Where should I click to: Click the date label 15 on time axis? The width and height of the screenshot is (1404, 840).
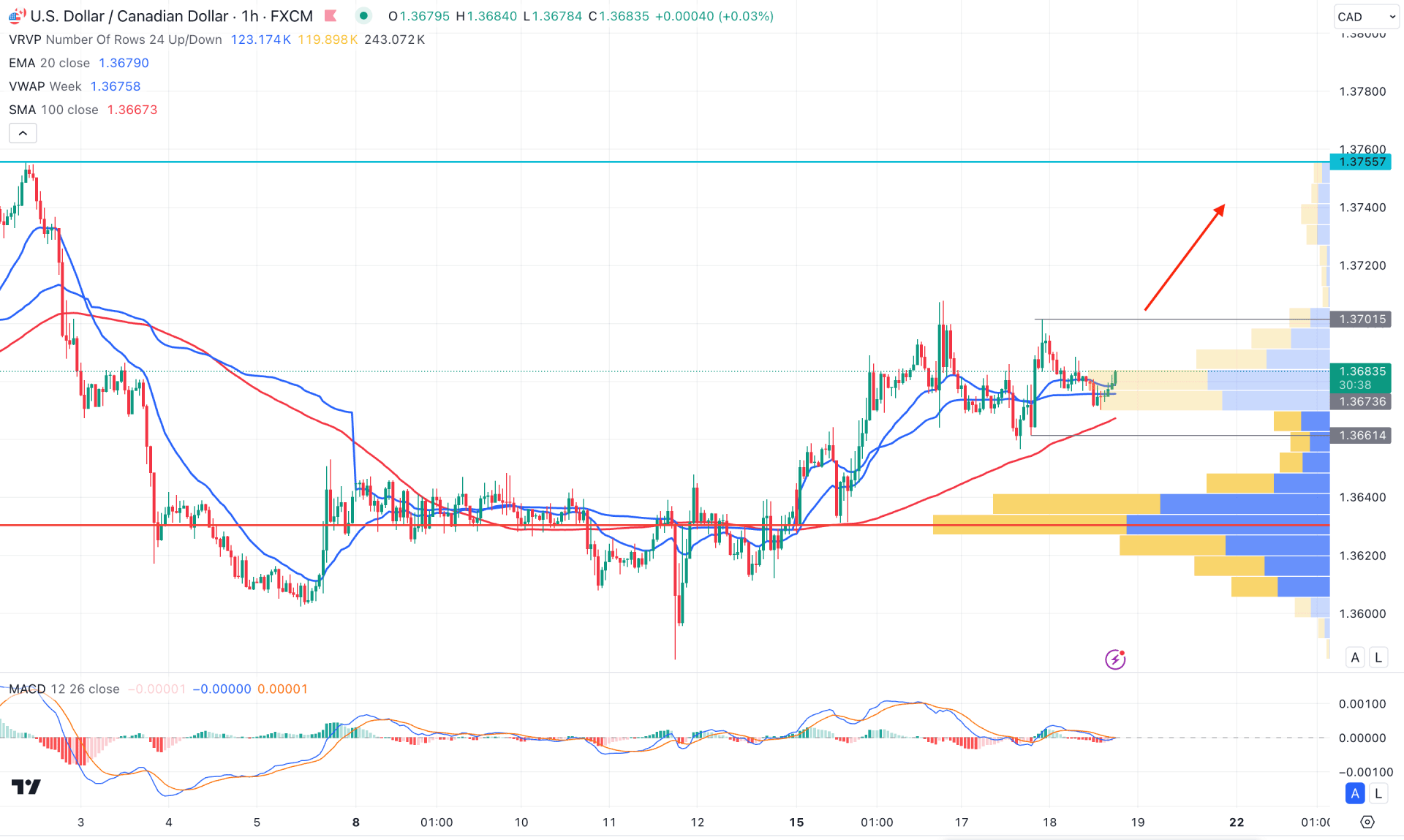click(796, 822)
